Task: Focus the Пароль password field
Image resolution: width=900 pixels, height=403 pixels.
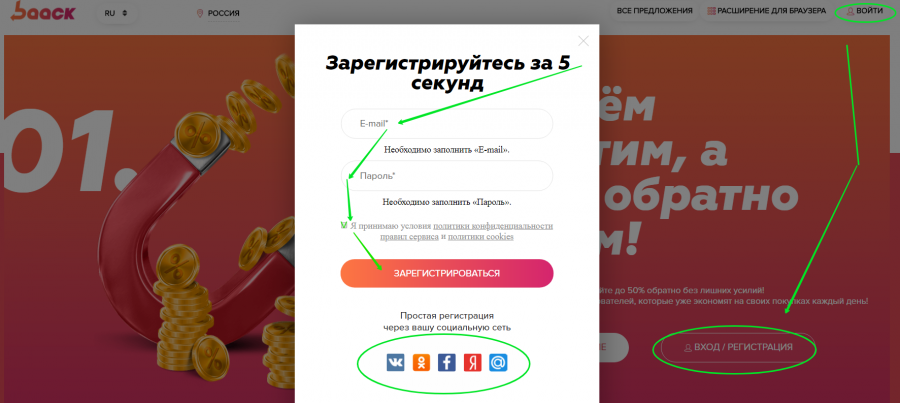Action: (x=447, y=176)
